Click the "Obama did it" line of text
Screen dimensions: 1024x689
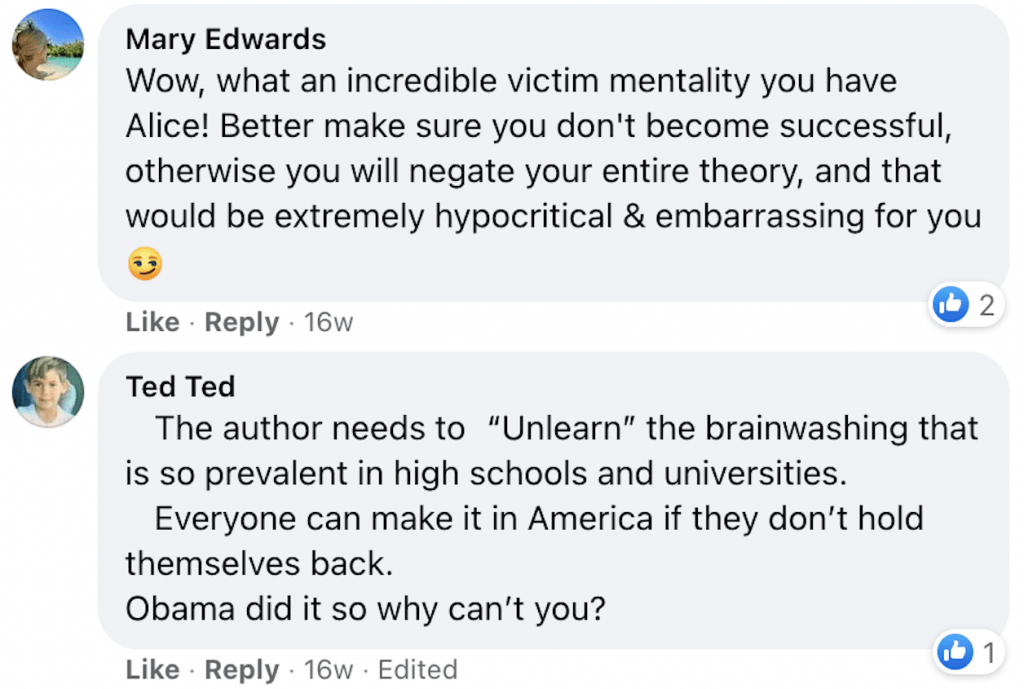tap(365, 608)
